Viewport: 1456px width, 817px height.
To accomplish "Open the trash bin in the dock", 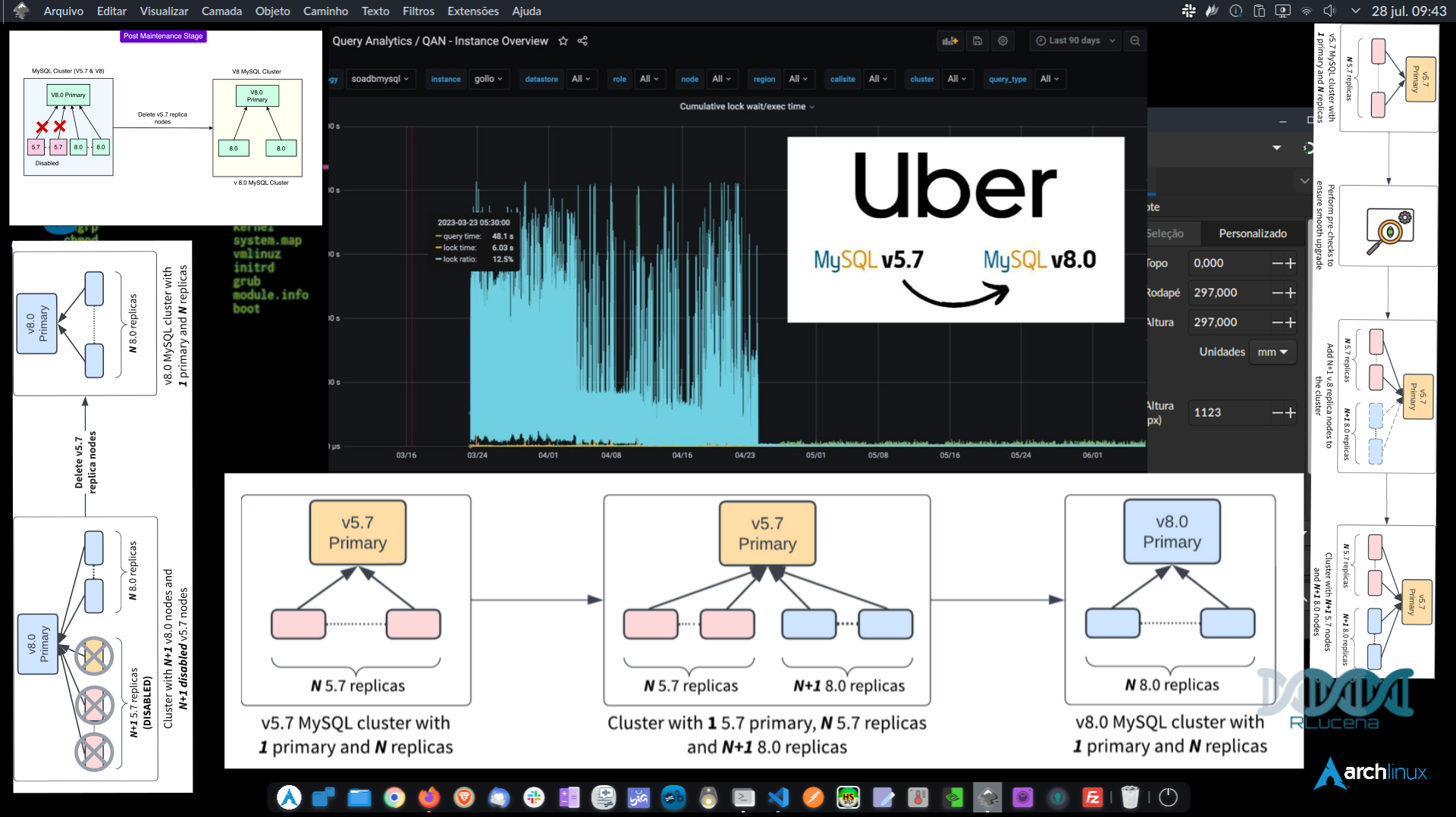I will (x=1130, y=797).
